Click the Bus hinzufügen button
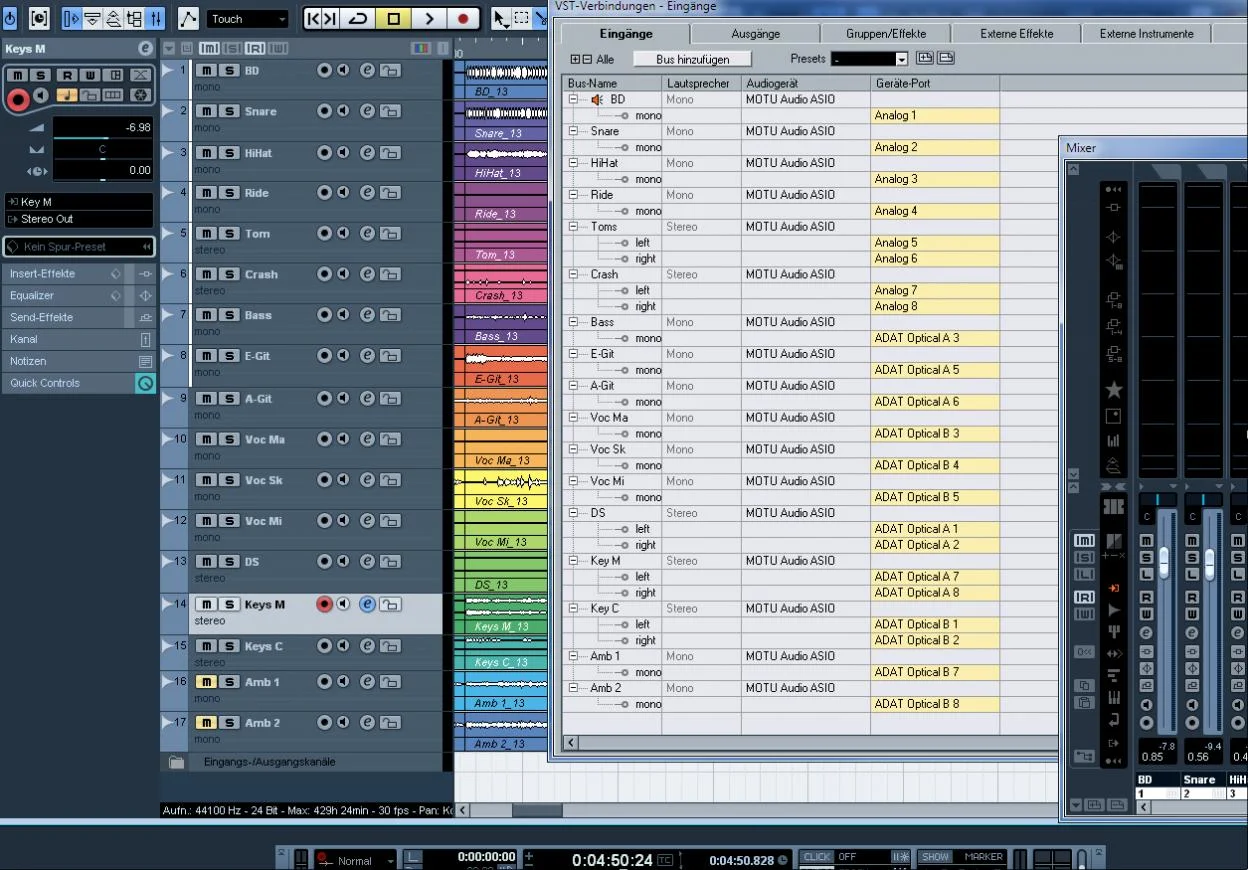Screen dimensions: 1248x870 click(692, 60)
